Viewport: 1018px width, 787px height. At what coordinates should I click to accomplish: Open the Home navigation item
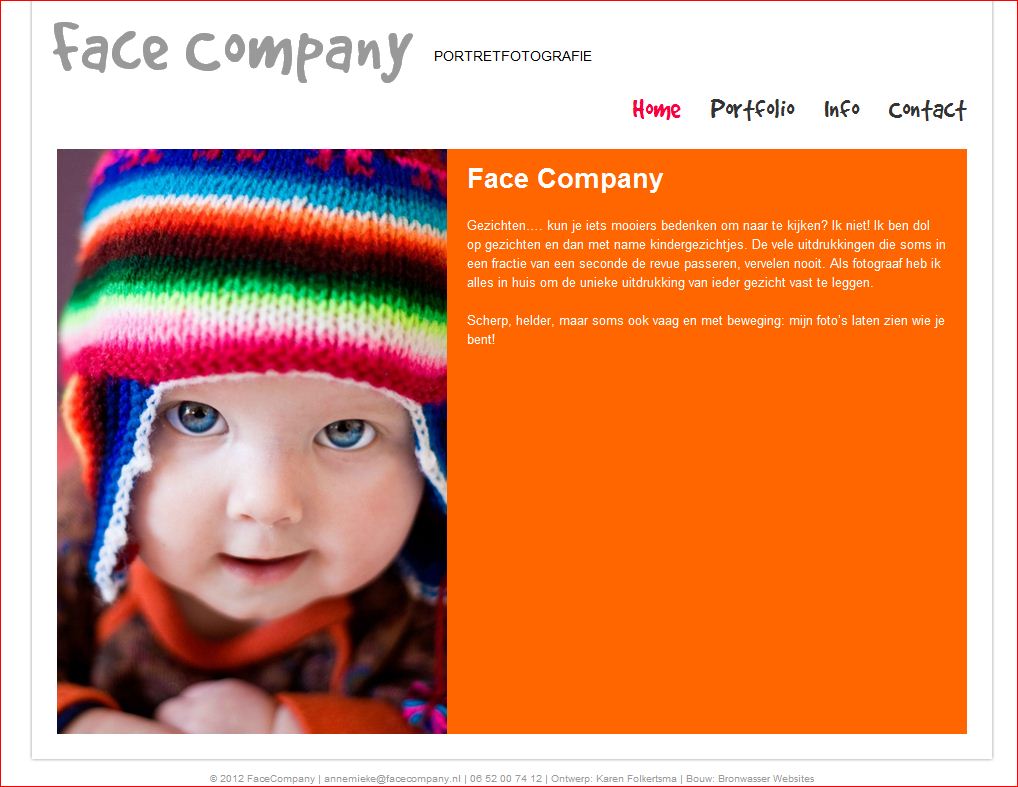coord(656,109)
